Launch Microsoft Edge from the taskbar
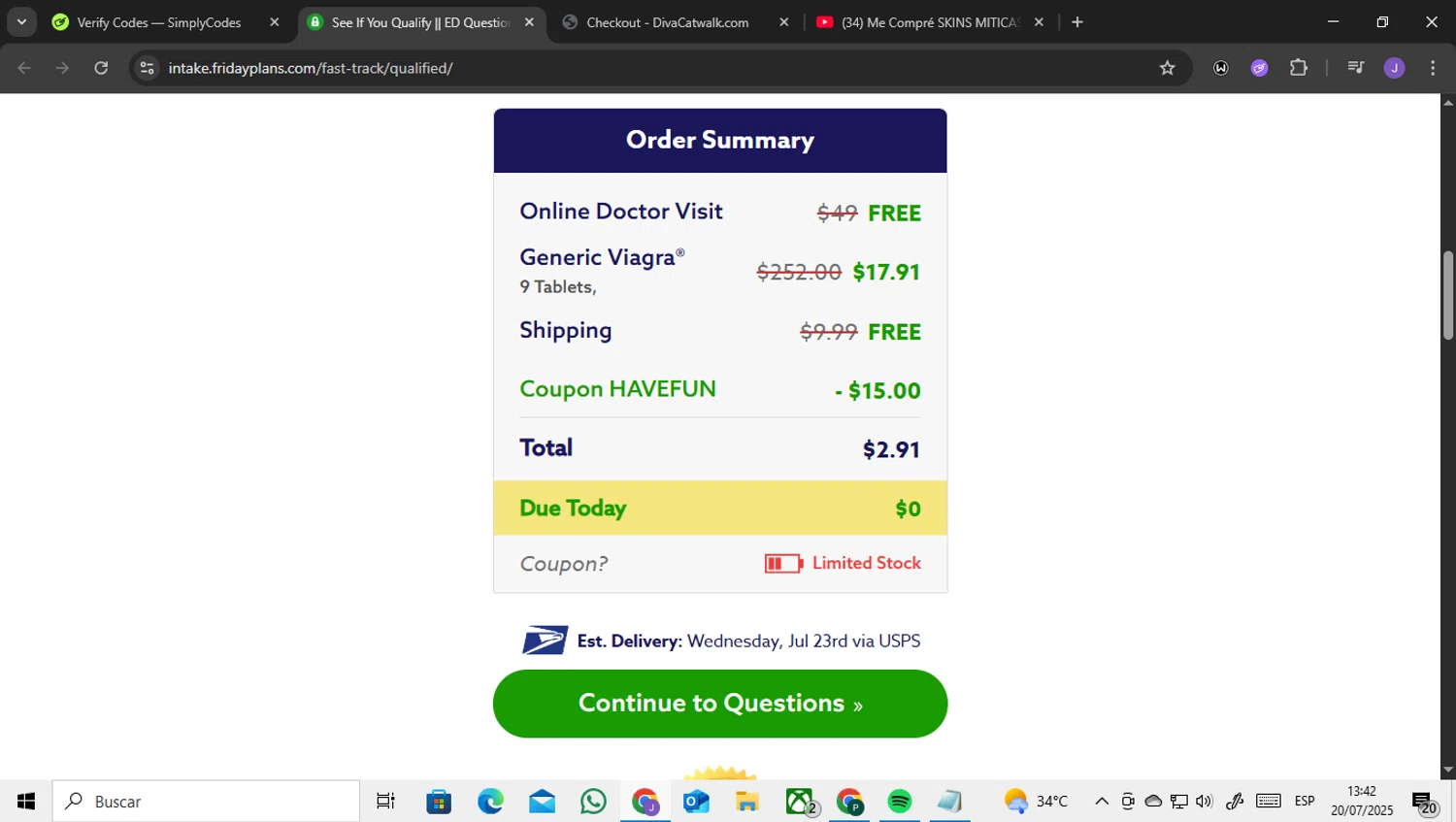Viewport: 1456px width, 822px height. pos(490,801)
